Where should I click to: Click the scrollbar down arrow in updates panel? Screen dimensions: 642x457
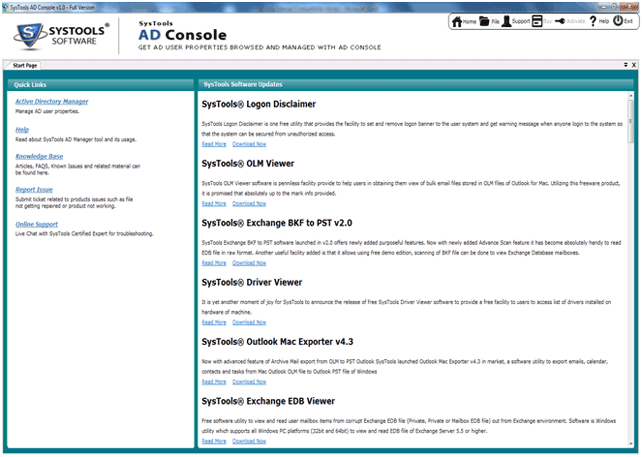[631, 443]
